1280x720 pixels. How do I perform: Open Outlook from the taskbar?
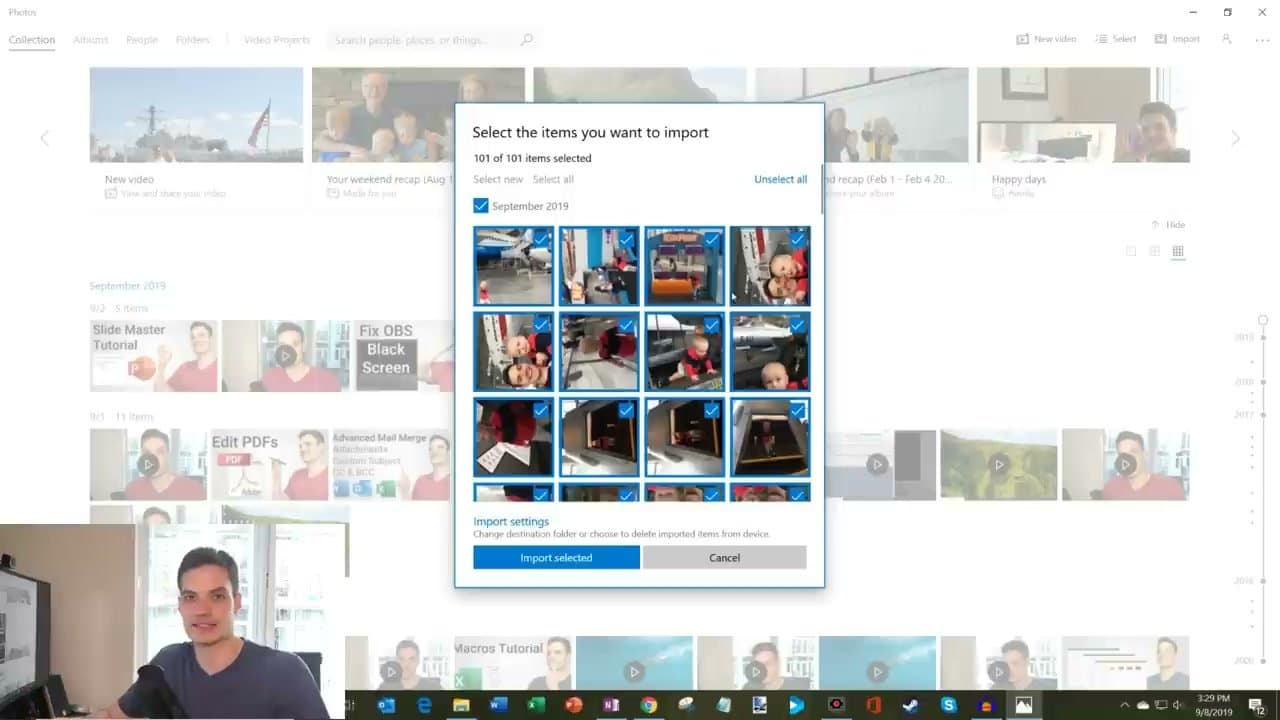pos(387,705)
